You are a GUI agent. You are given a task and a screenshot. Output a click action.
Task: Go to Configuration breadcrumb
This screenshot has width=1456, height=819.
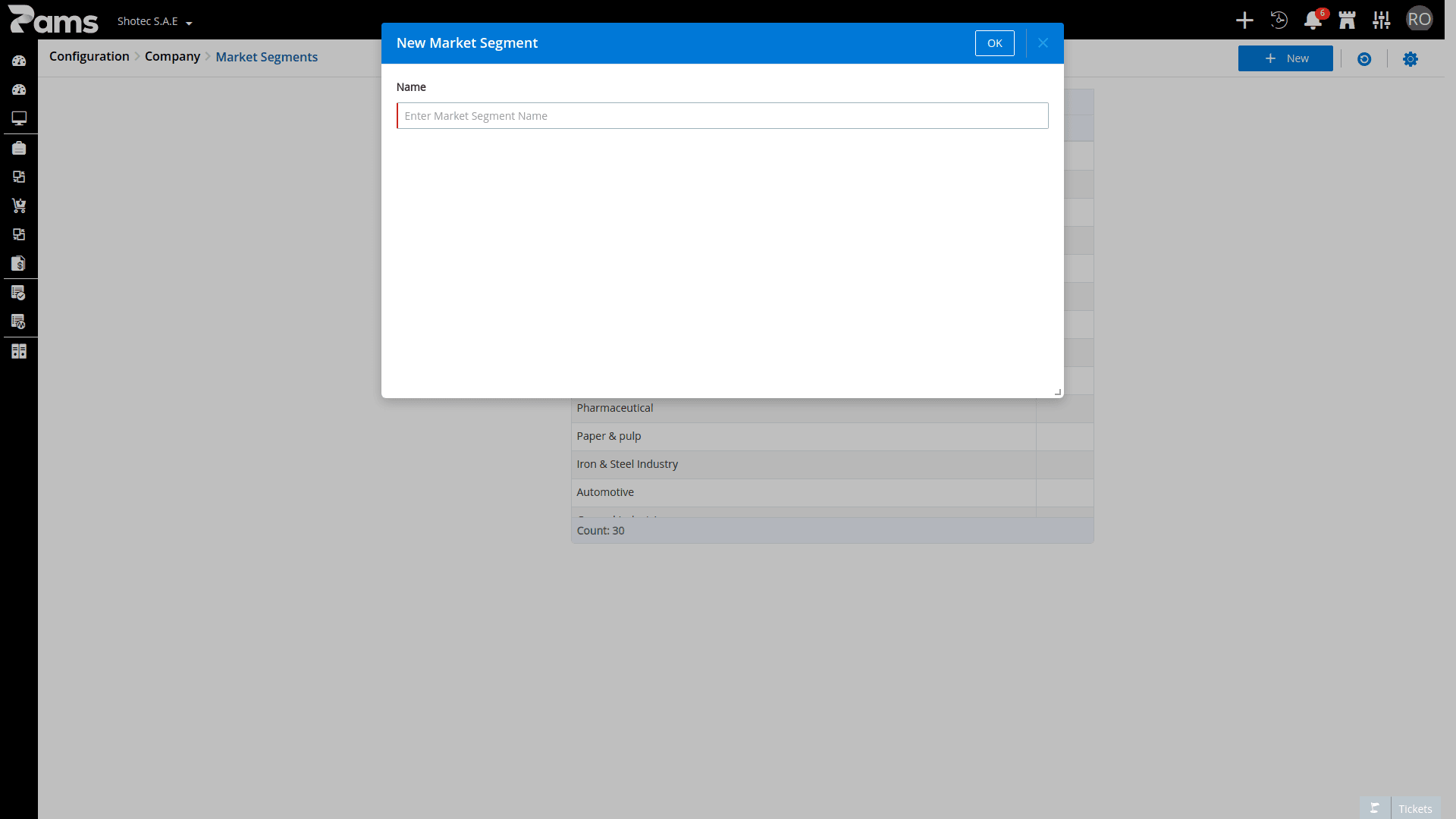pos(89,57)
